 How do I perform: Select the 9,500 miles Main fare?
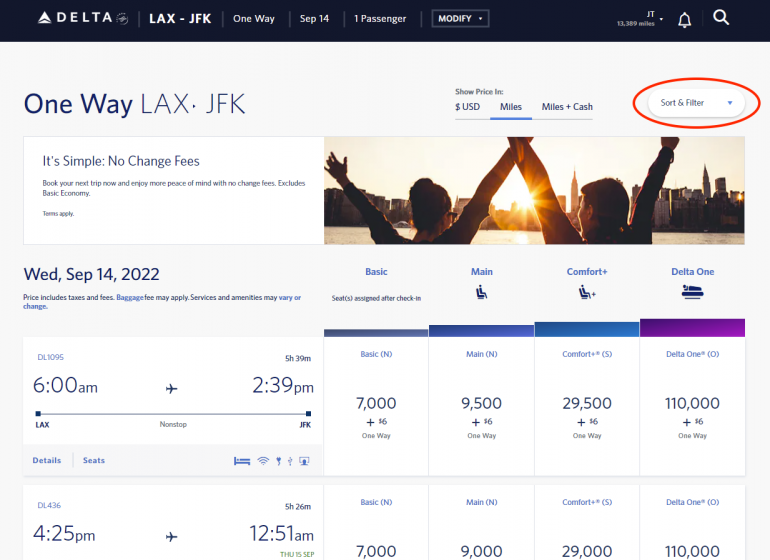click(481, 405)
